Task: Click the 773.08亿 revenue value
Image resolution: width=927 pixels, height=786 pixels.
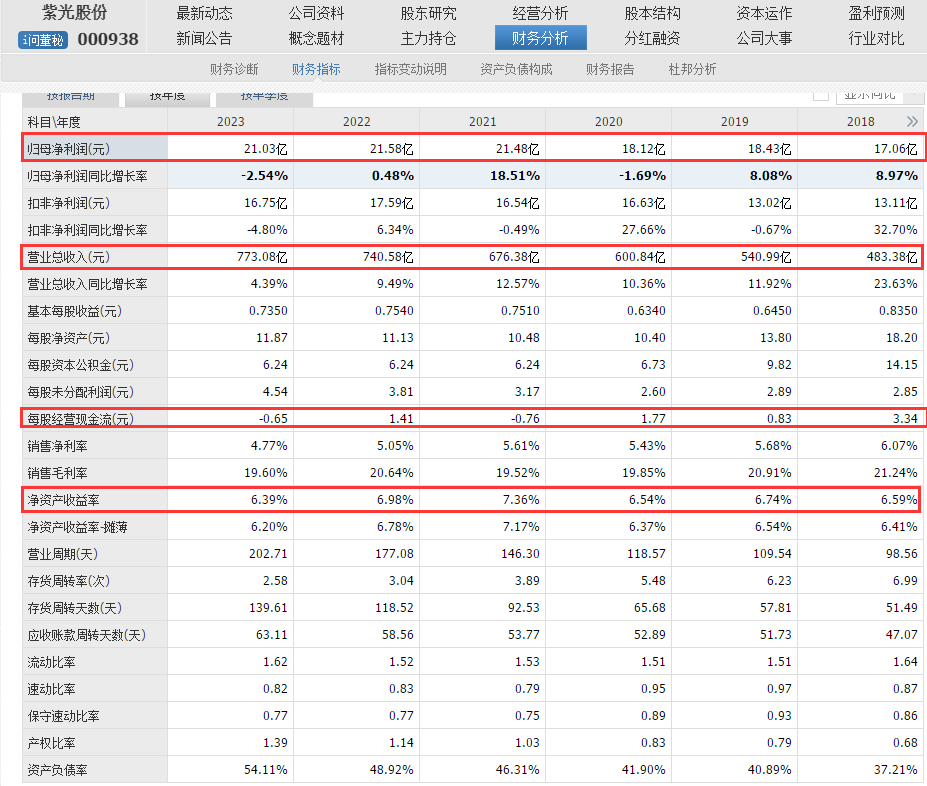Action: click(262, 257)
